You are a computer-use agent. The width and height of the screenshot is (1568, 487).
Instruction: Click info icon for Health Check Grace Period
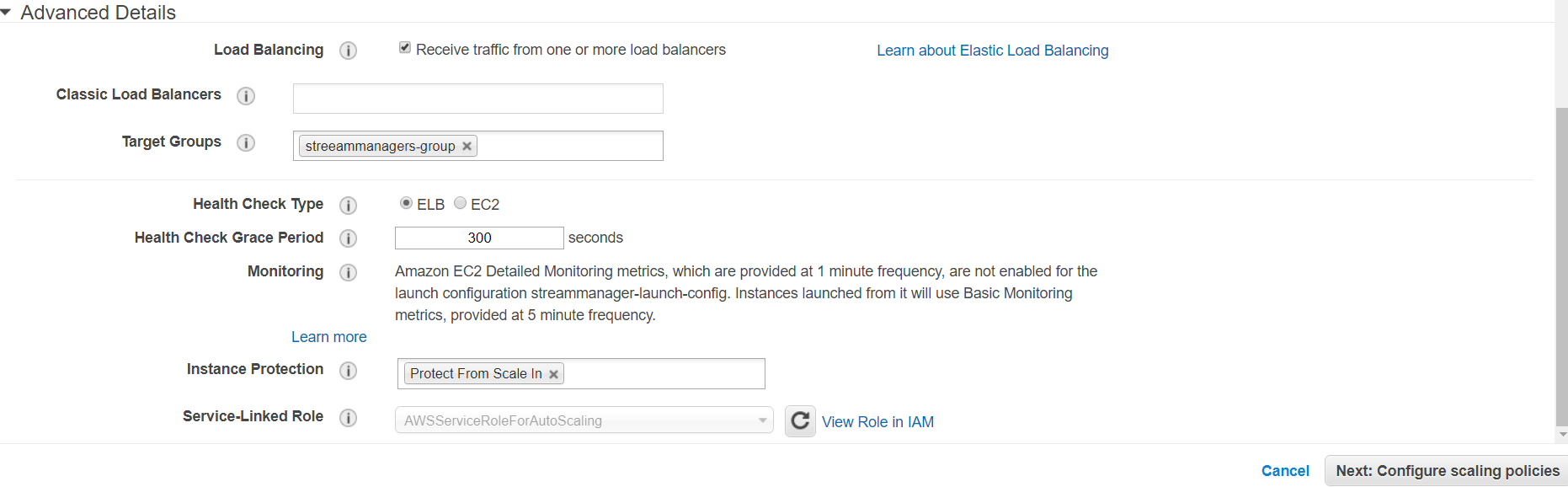348,238
